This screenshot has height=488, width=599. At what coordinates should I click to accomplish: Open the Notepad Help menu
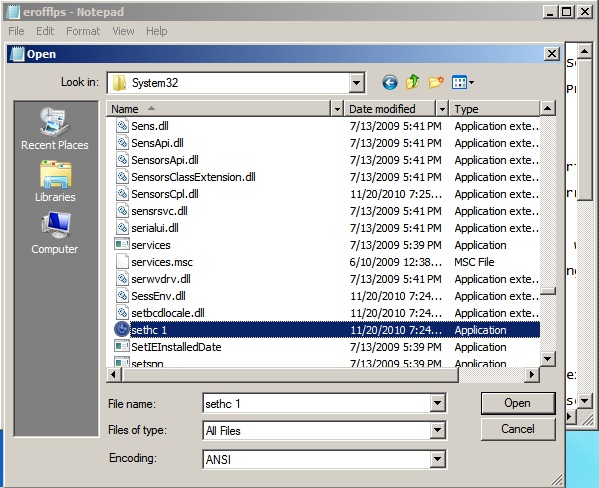(x=157, y=31)
